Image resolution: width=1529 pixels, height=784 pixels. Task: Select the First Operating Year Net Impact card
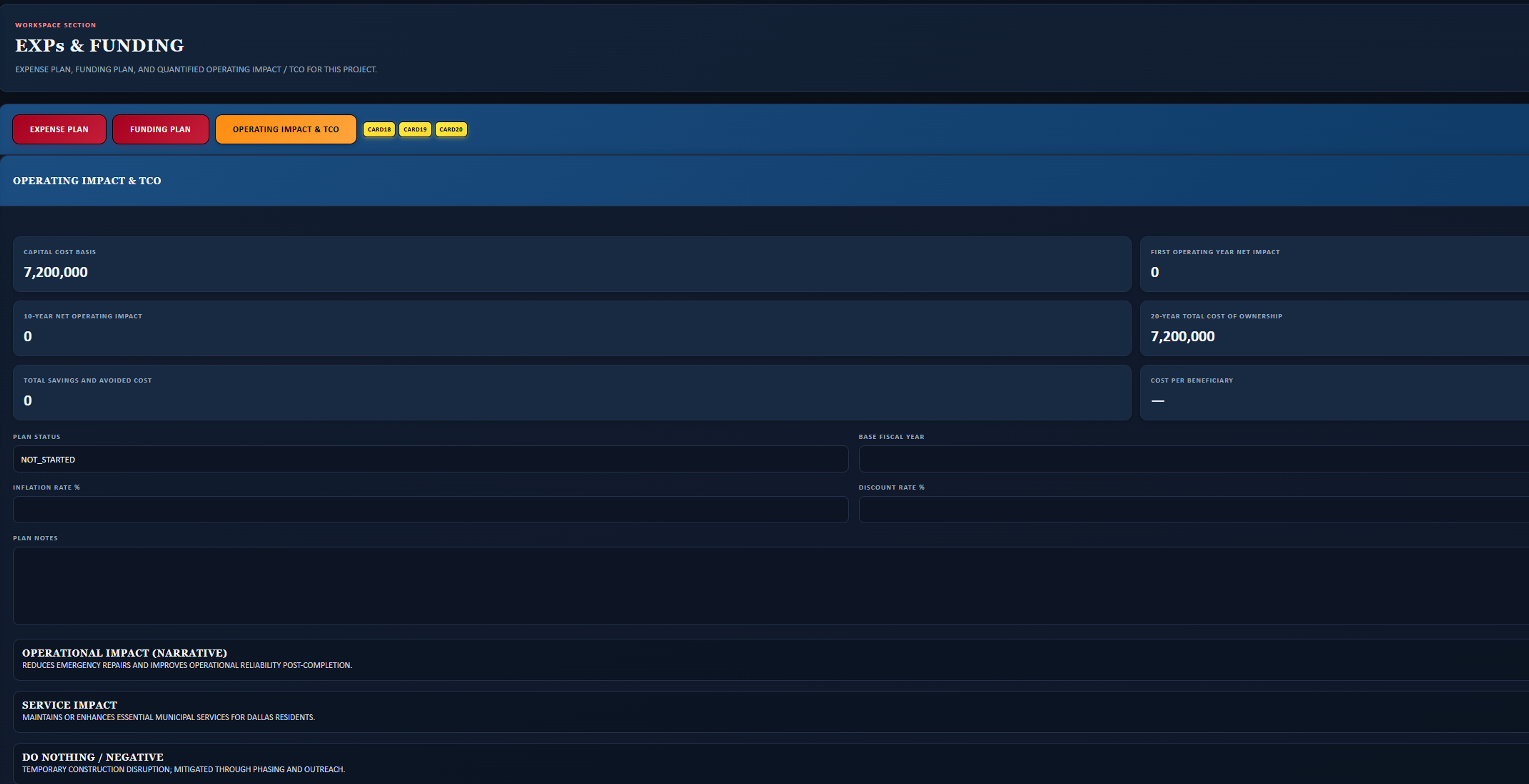tap(1334, 265)
